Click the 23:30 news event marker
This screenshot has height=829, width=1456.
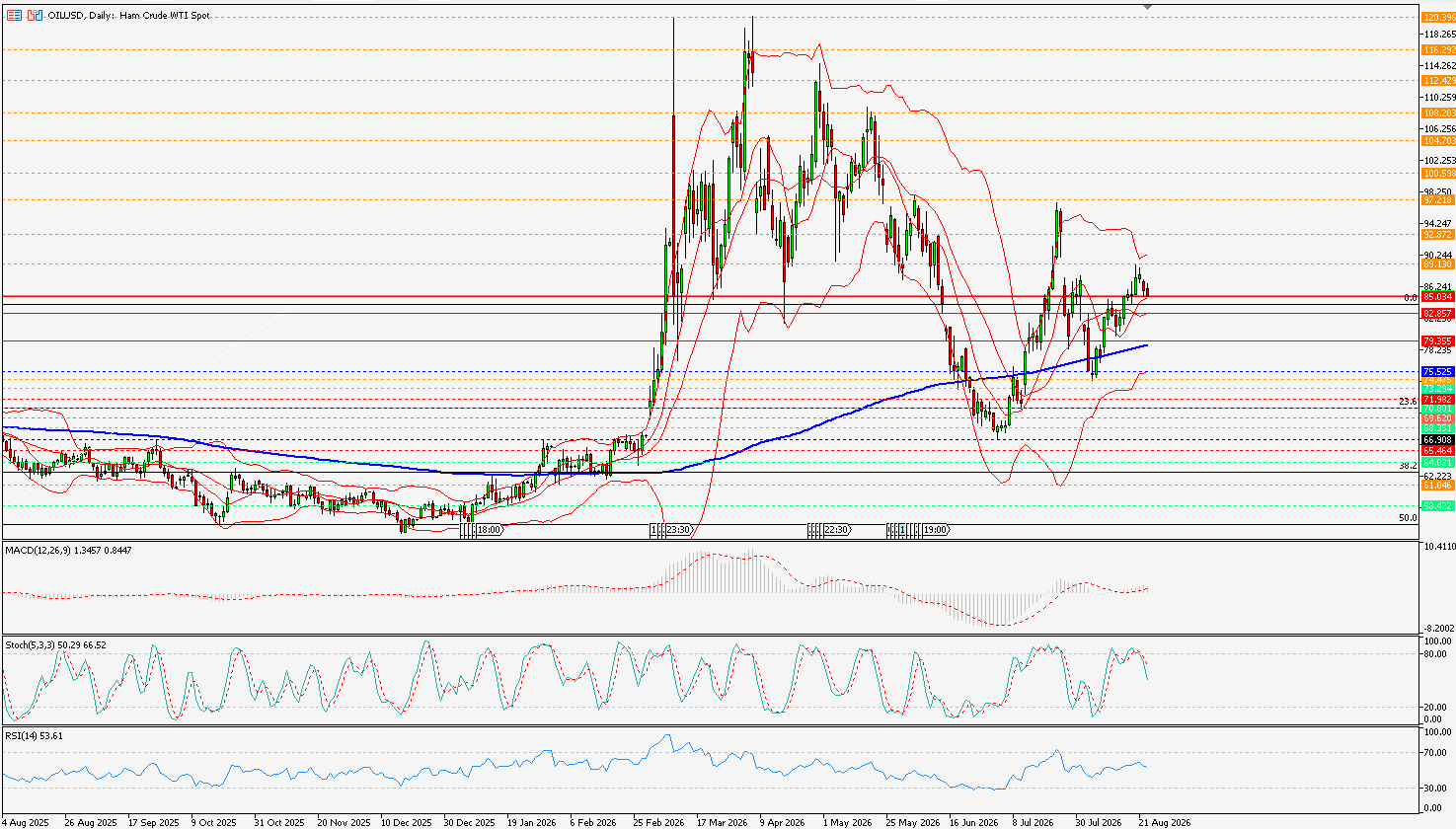[x=678, y=530]
